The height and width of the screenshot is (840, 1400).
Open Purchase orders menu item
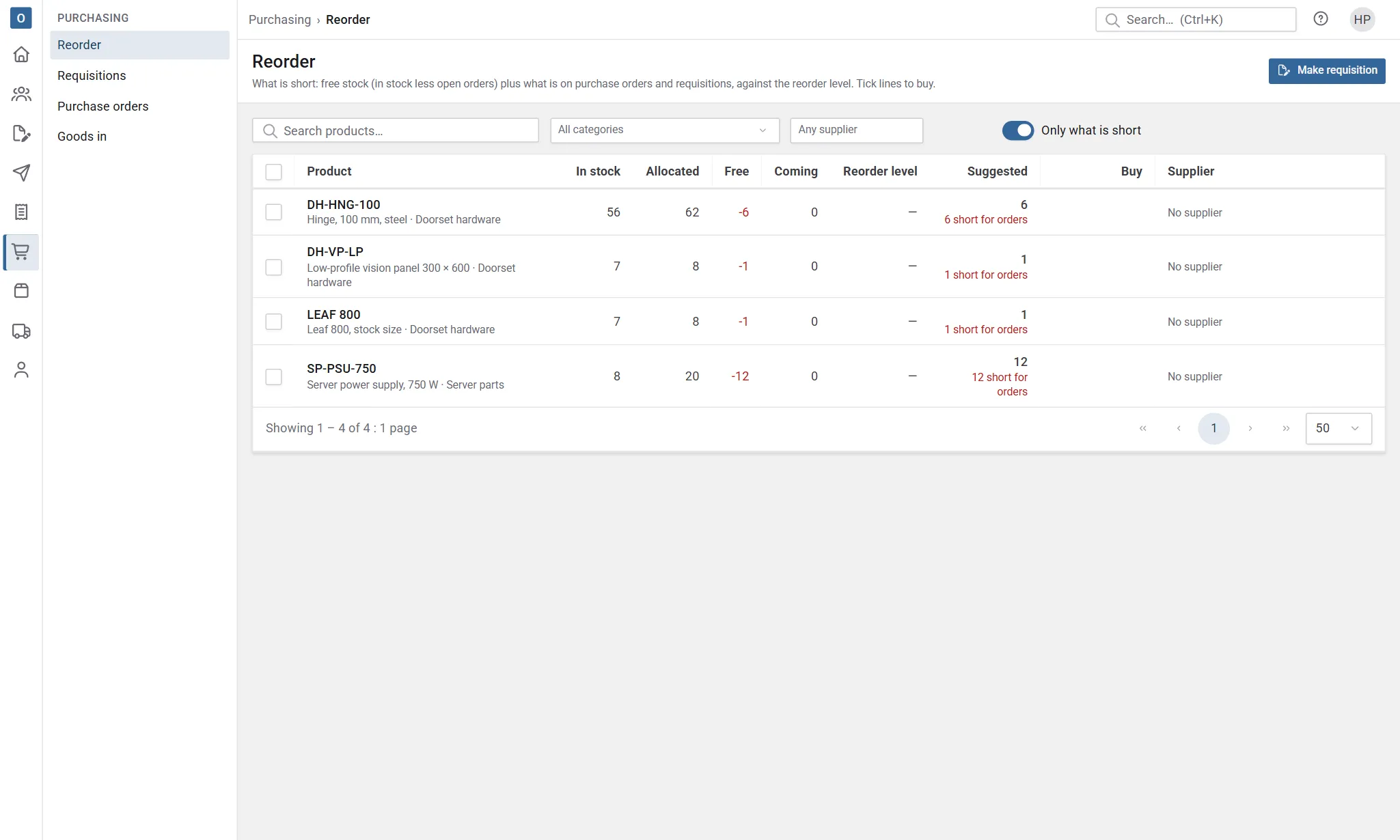139,107
